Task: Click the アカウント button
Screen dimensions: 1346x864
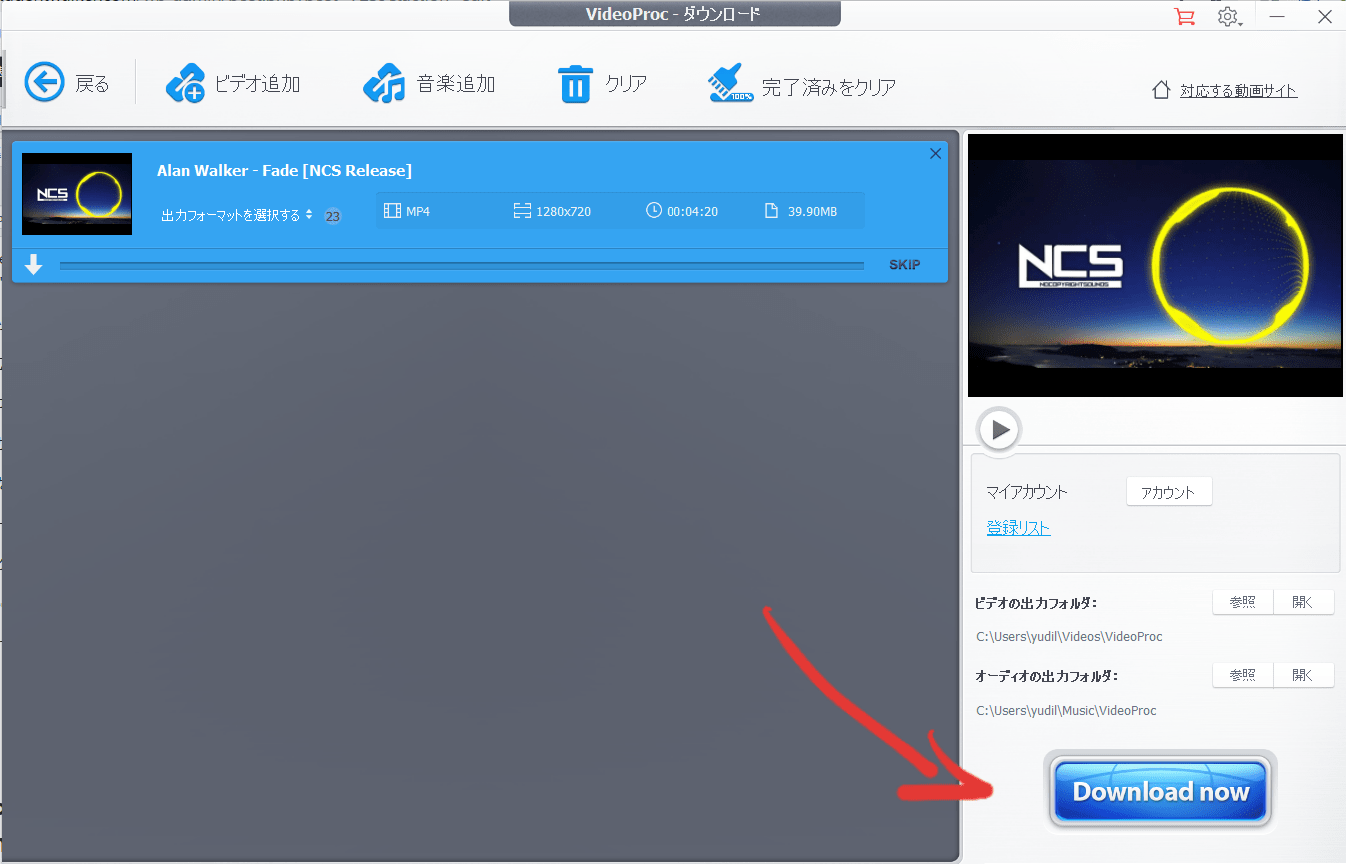Action: pyautogui.click(x=1169, y=492)
